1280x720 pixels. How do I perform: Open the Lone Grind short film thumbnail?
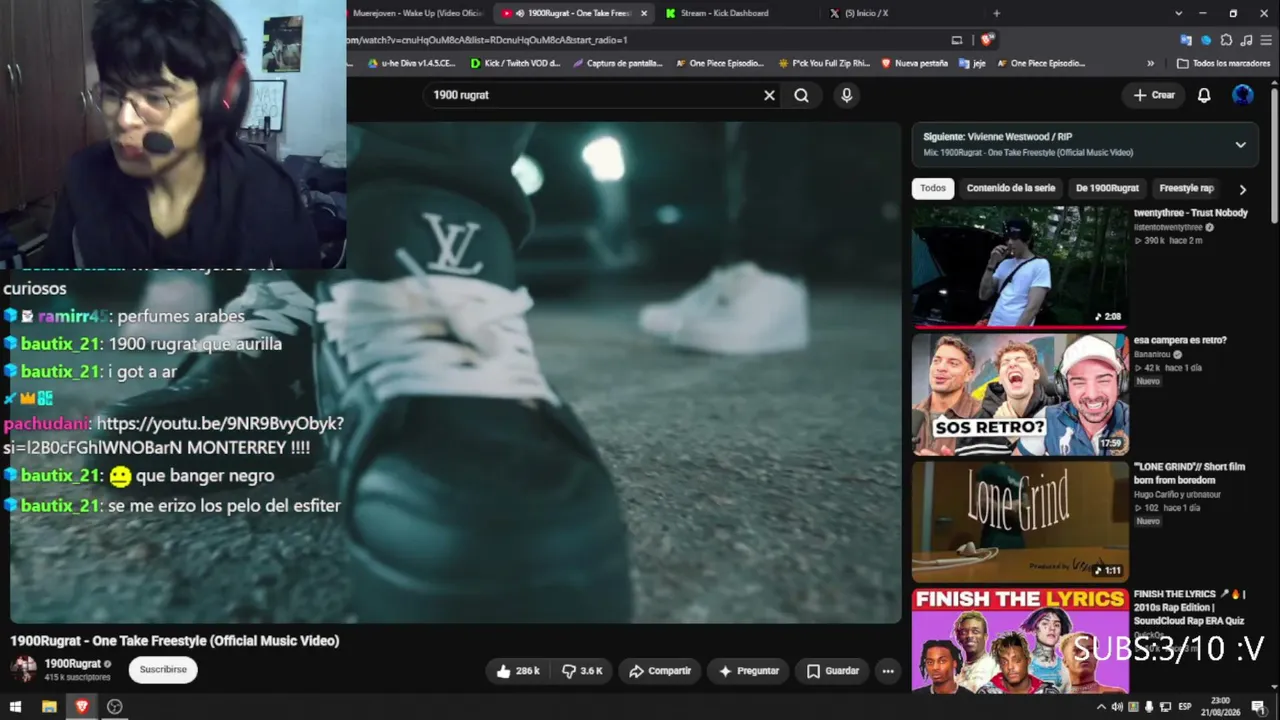(x=1020, y=521)
